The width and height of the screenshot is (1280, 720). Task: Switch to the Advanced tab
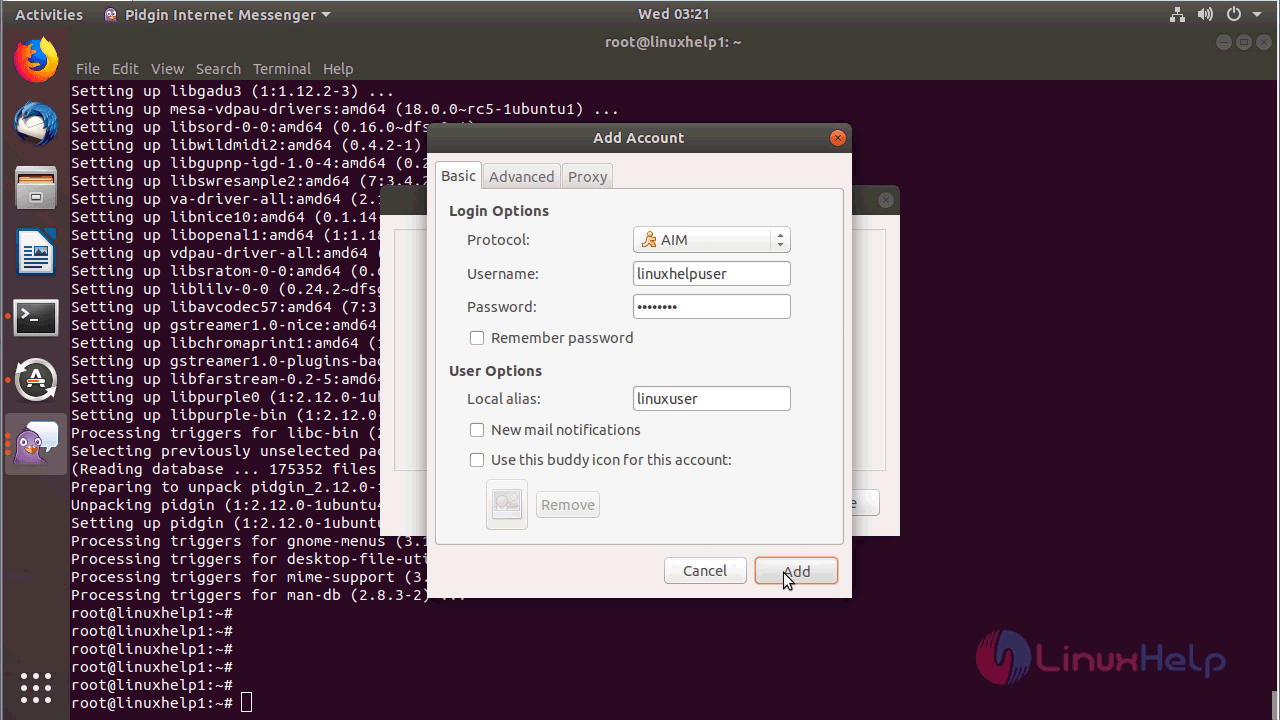[x=521, y=176]
